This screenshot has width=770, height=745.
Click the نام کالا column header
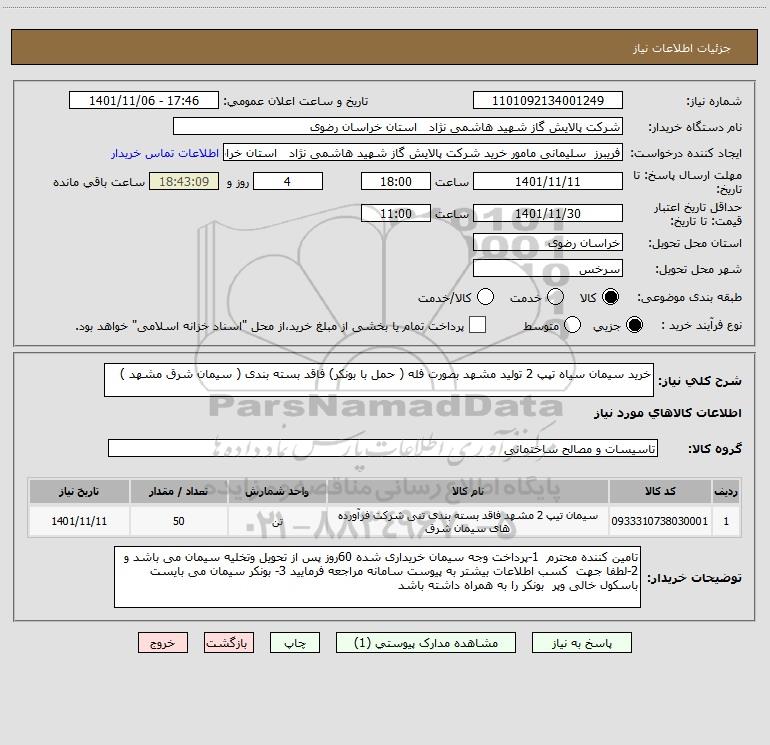pyautogui.click(x=468, y=492)
